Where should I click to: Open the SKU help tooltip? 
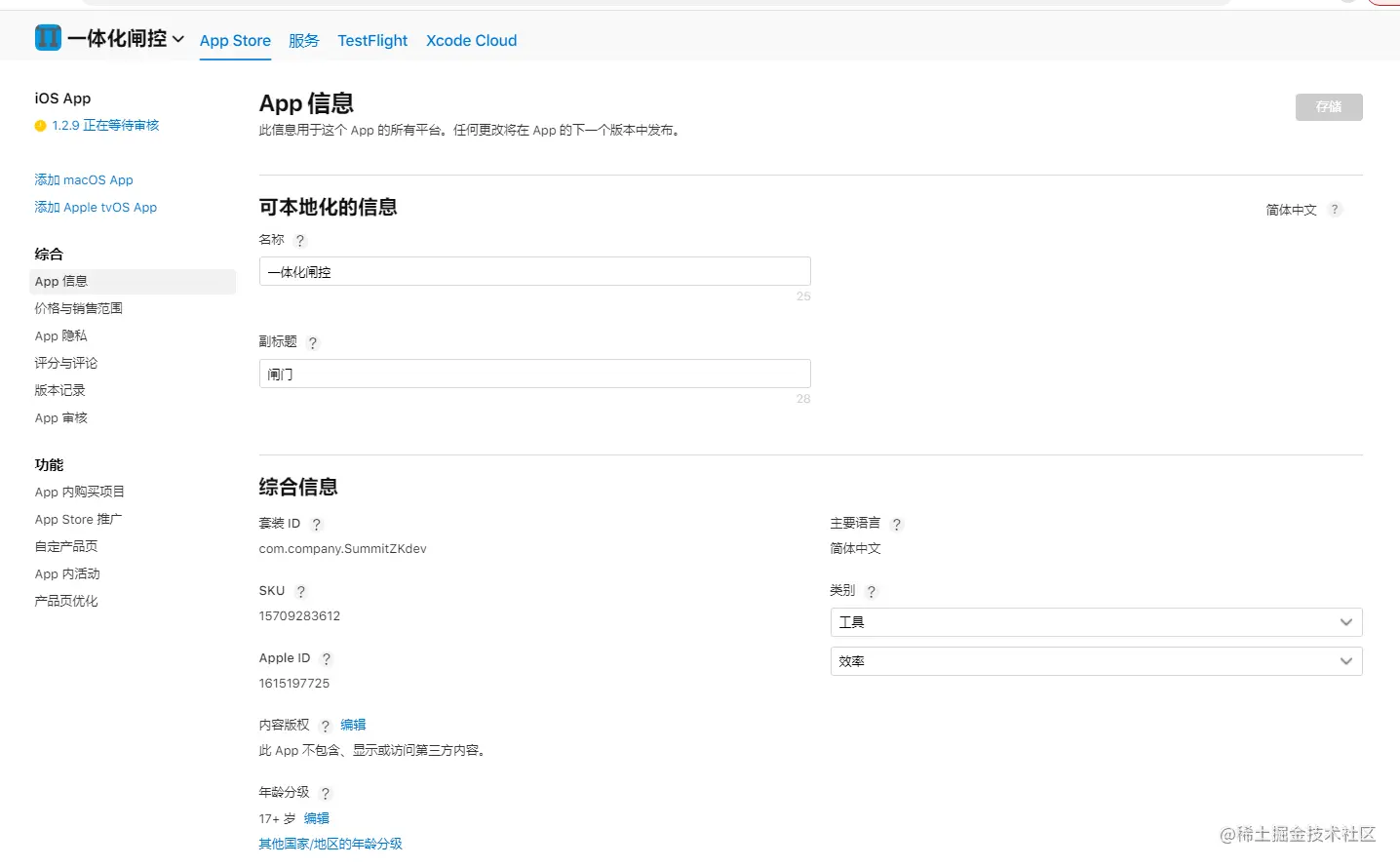coord(299,590)
